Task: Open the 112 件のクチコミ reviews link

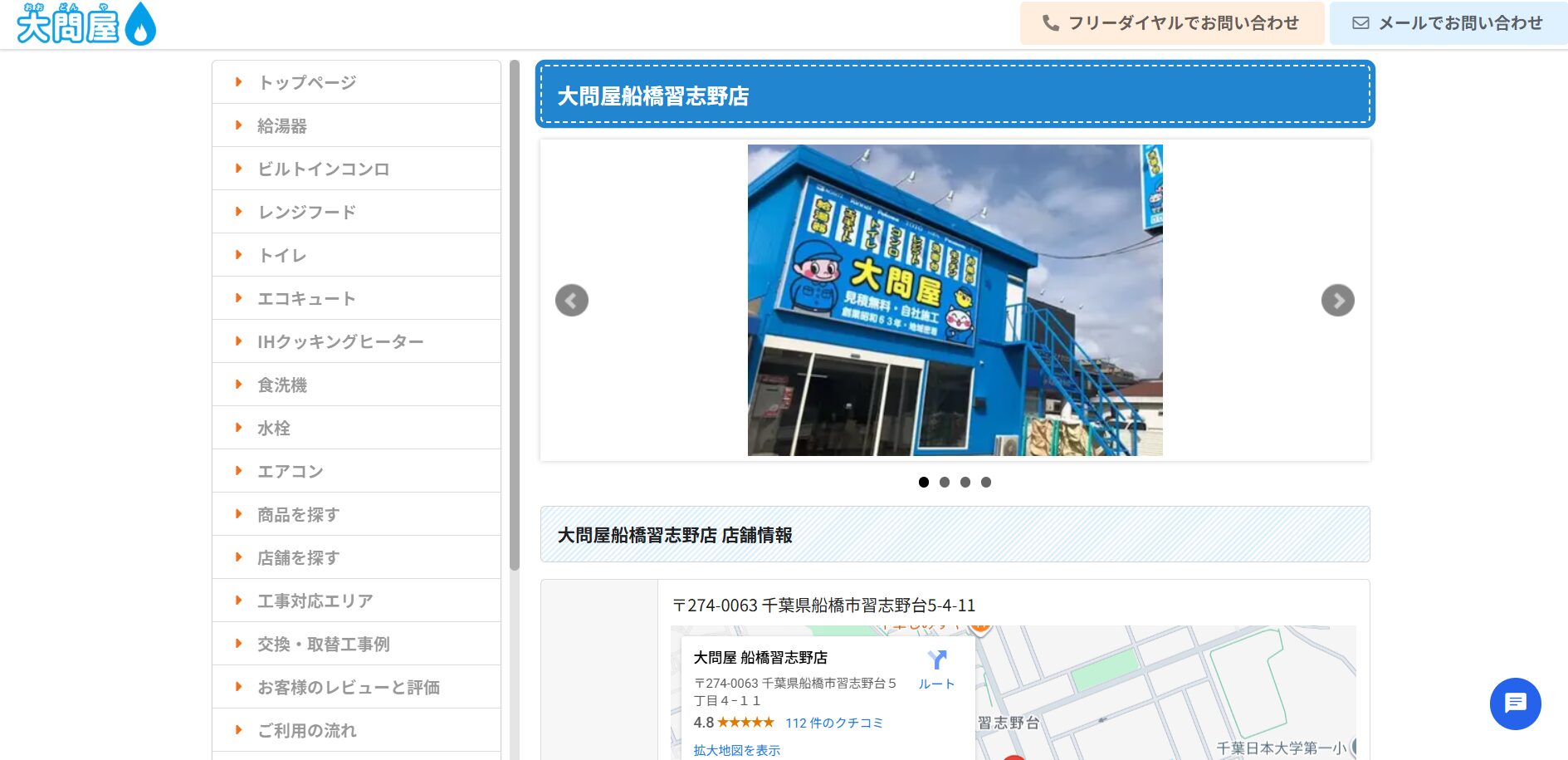Action: coord(833,723)
